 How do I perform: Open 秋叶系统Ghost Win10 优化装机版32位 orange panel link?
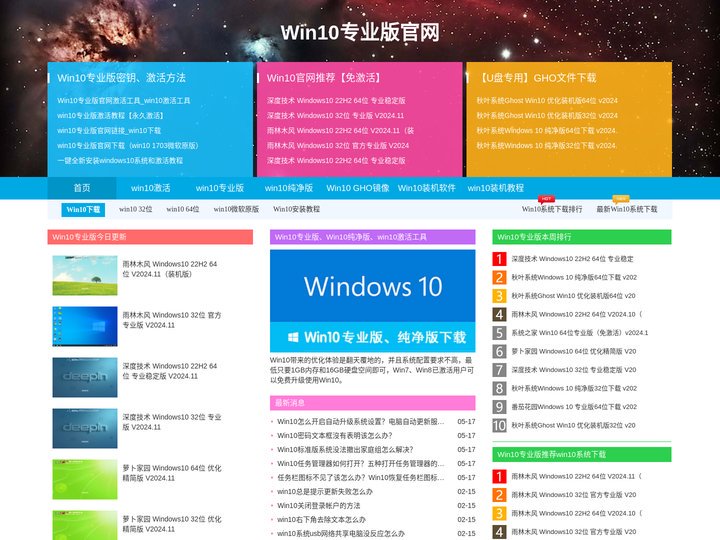547,115
